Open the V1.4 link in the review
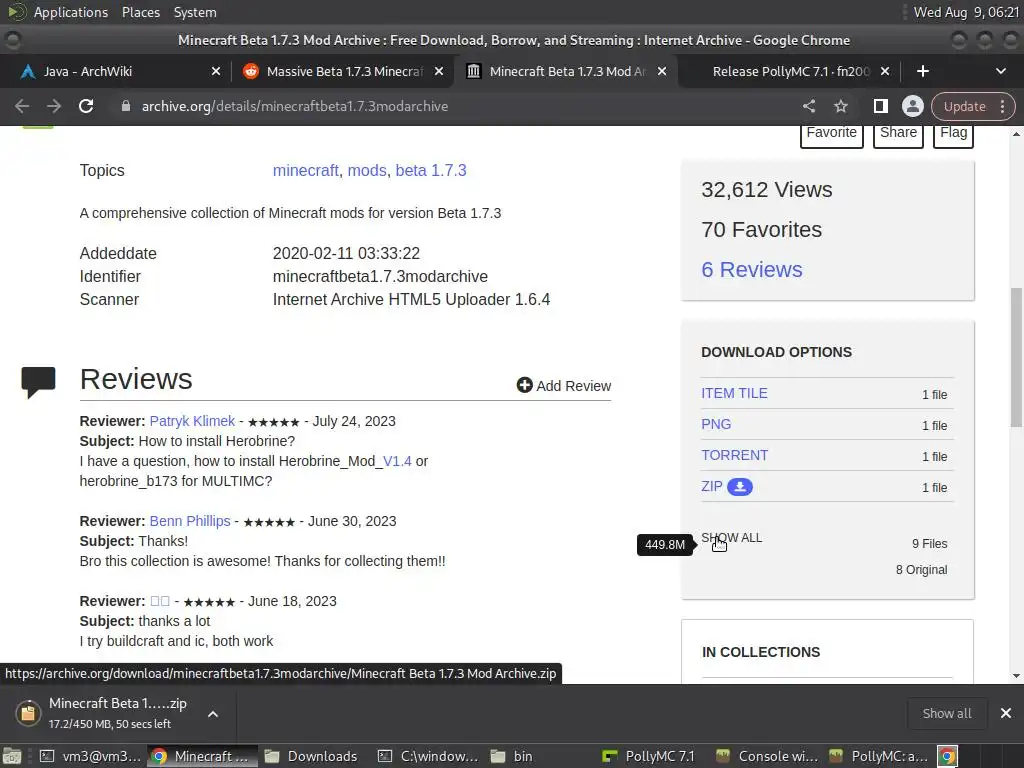1024x768 pixels. tap(397, 461)
